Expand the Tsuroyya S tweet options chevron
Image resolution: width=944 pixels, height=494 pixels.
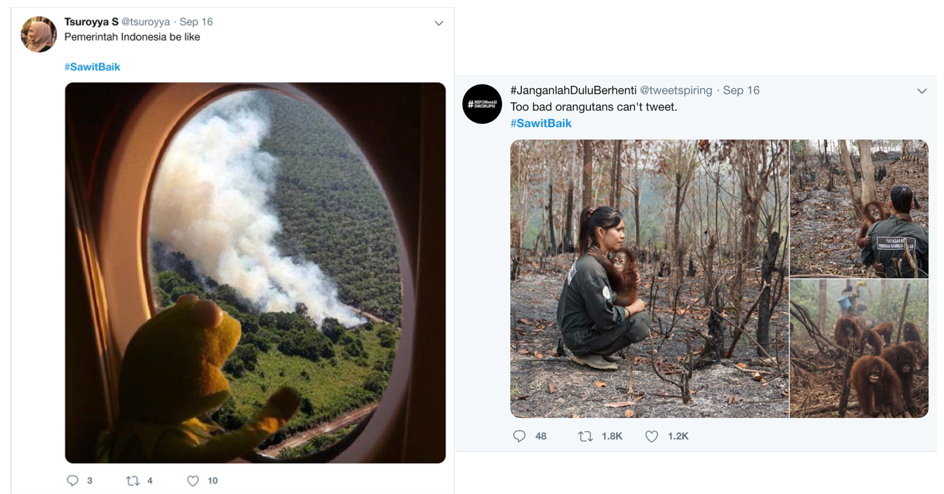click(438, 23)
